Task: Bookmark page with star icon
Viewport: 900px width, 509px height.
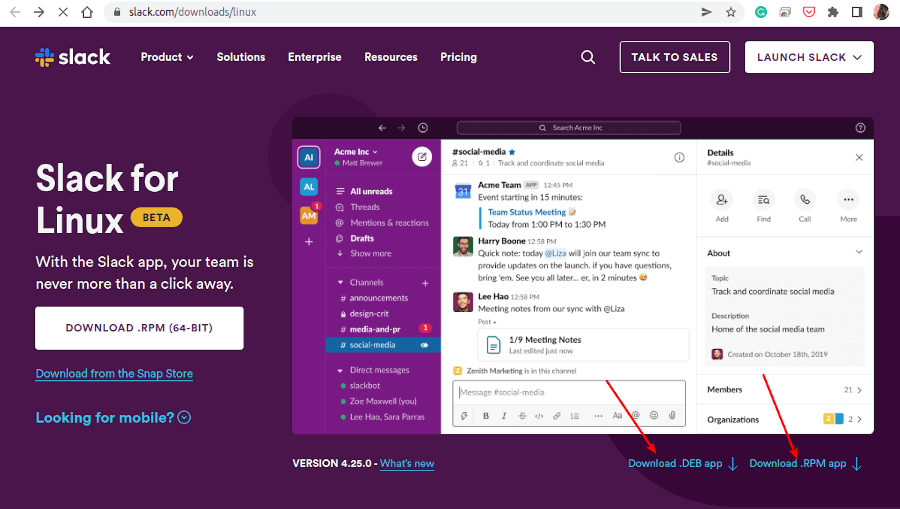Action: pos(732,12)
